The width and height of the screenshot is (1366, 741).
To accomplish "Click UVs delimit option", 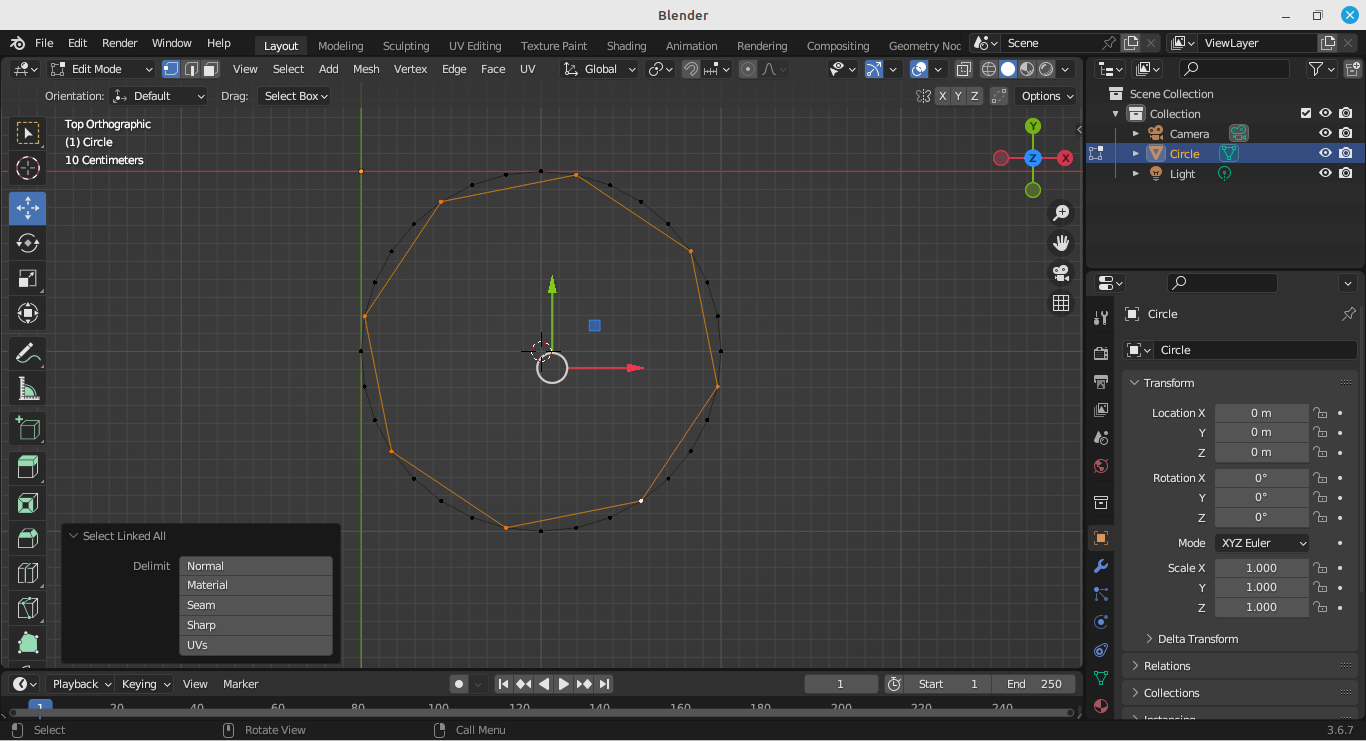I will point(256,645).
